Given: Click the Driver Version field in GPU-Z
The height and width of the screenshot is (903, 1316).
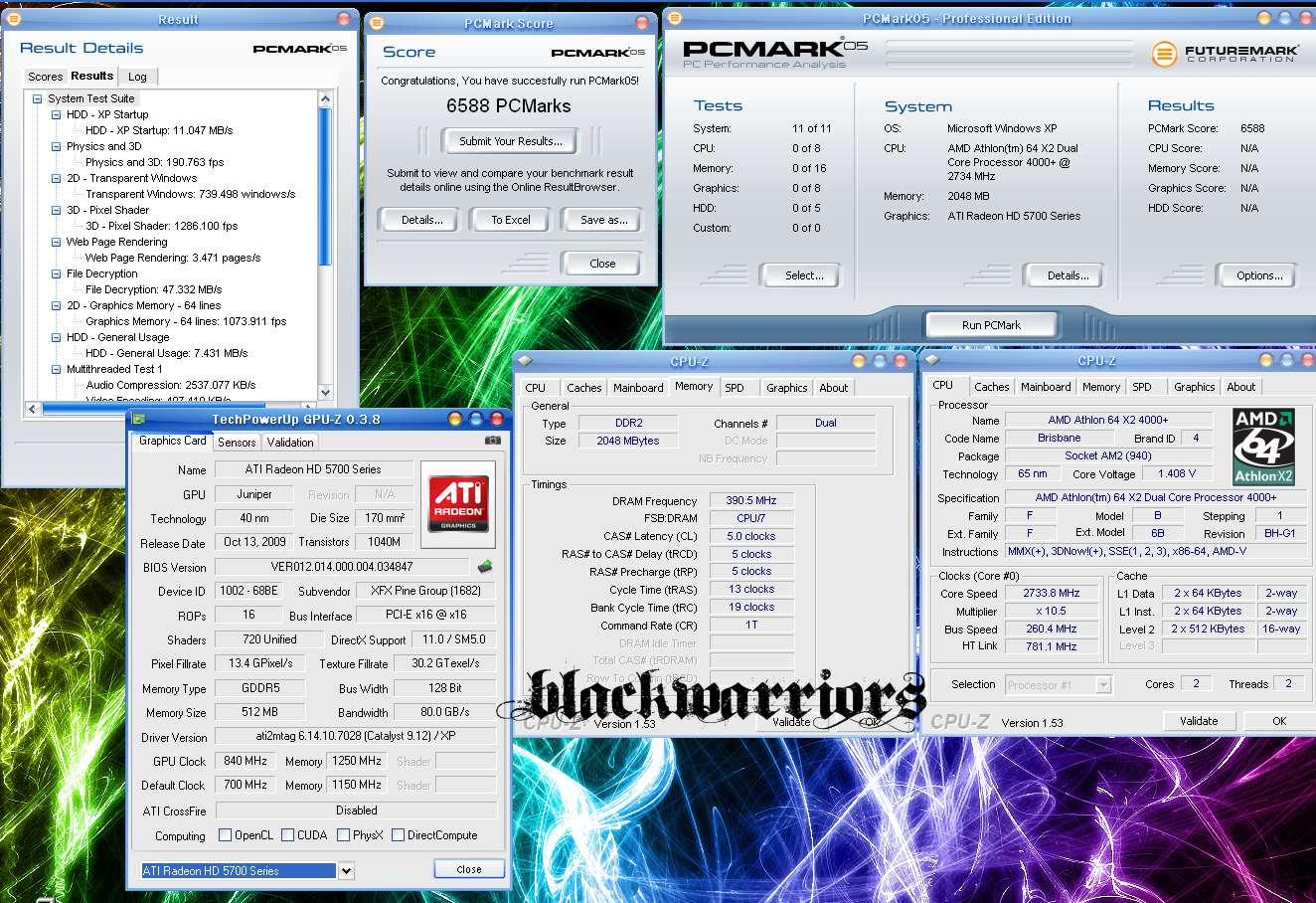Looking at the screenshot, I should [x=356, y=737].
